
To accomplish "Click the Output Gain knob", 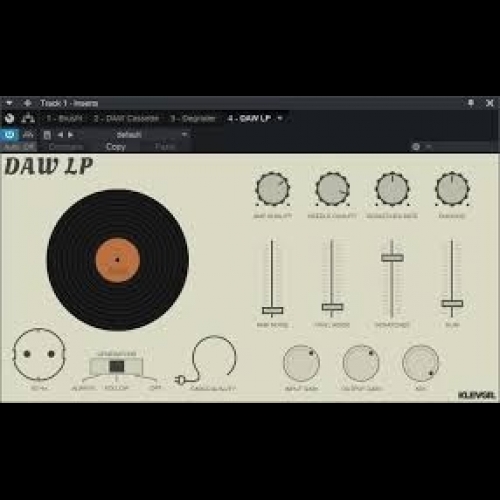I will tap(361, 363).
